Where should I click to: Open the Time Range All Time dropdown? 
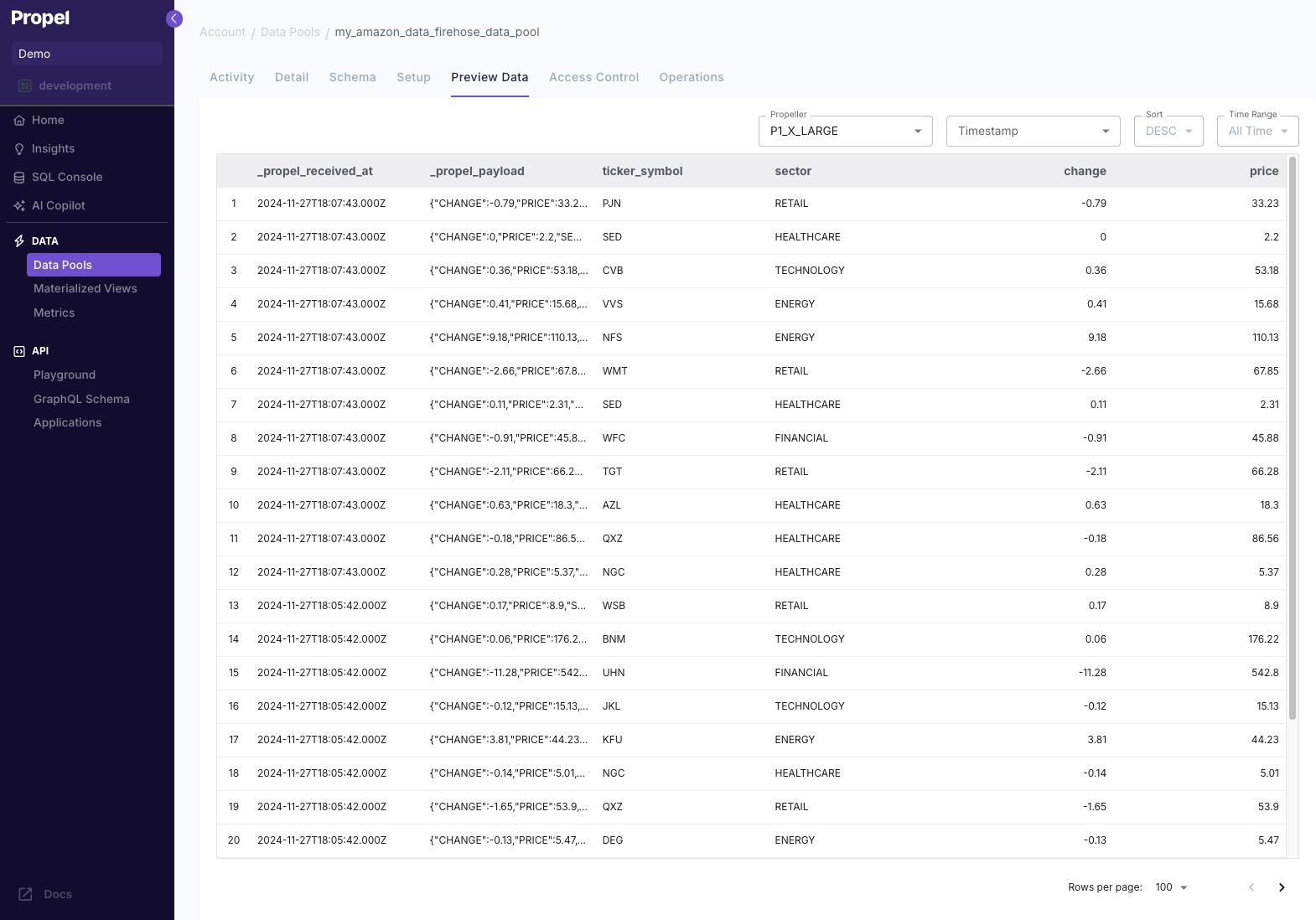point(1258,131)
